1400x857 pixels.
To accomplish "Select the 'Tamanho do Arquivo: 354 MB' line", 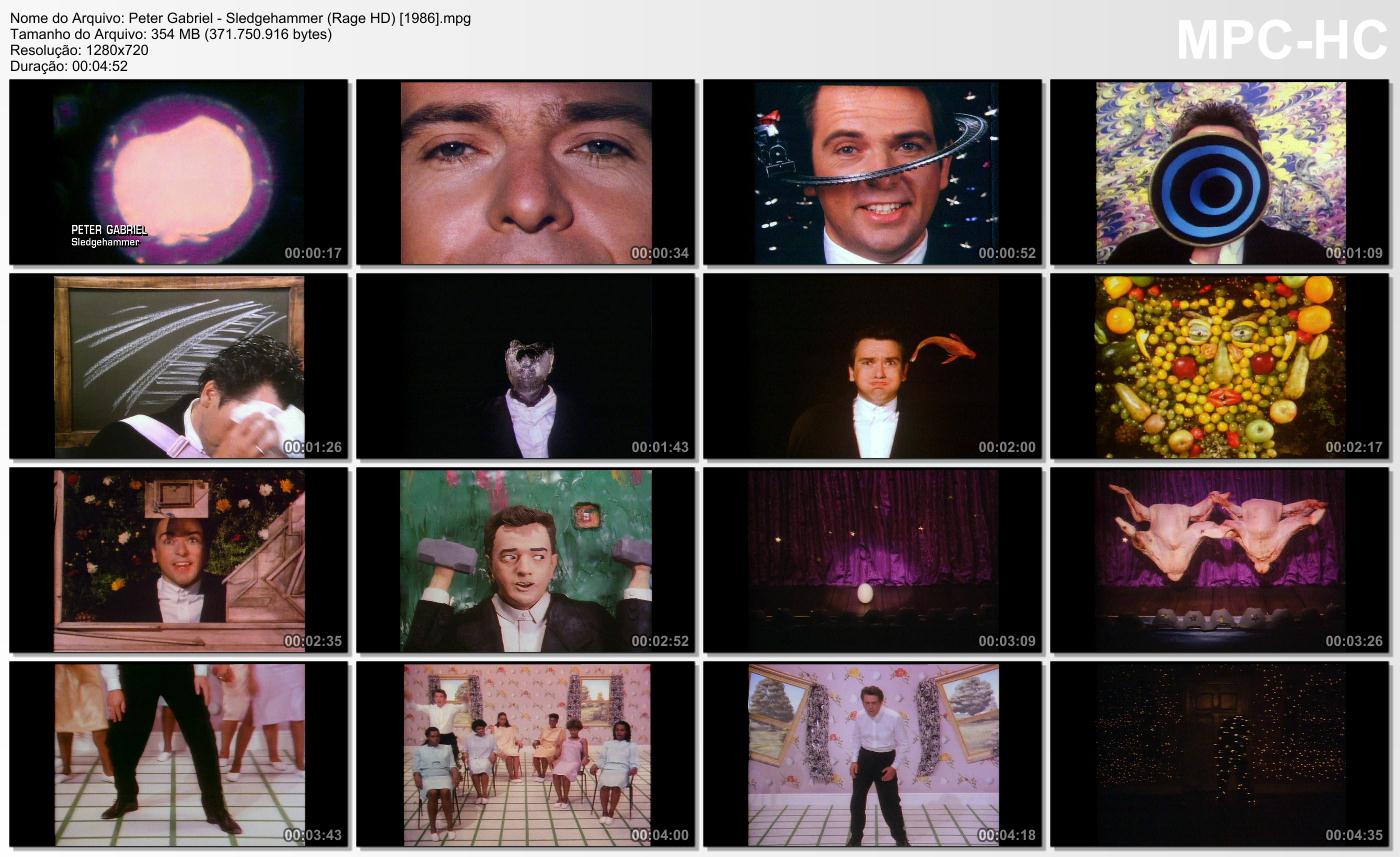I will click(x=171, y=34).
